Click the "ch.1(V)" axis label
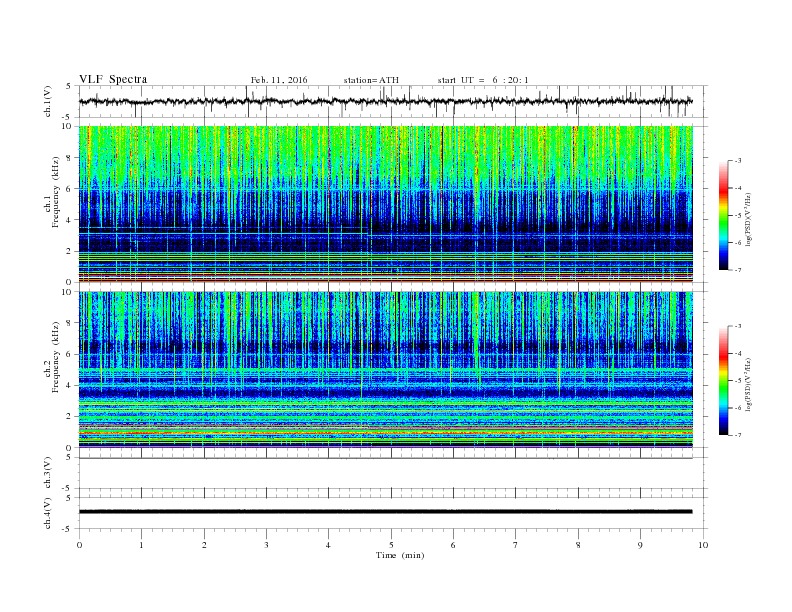This screenshot has height=612, width=792. coord(48,101)
